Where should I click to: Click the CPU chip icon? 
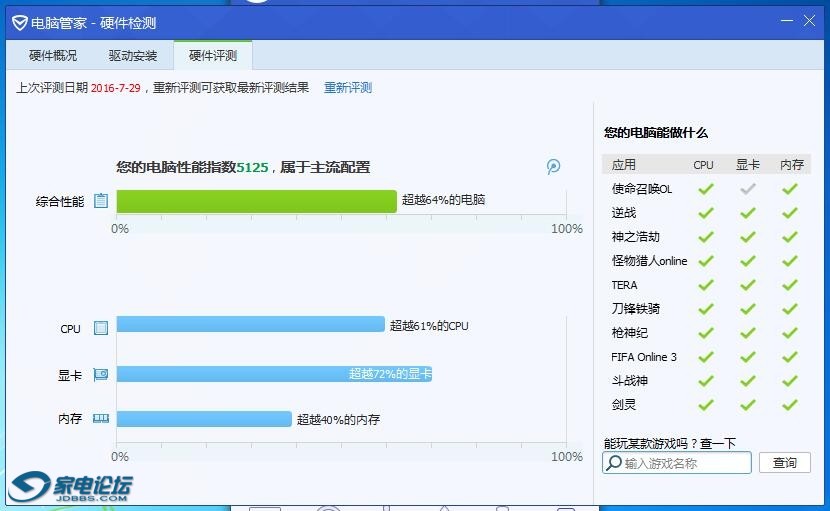pyautogui.click(x=101, y=328)
